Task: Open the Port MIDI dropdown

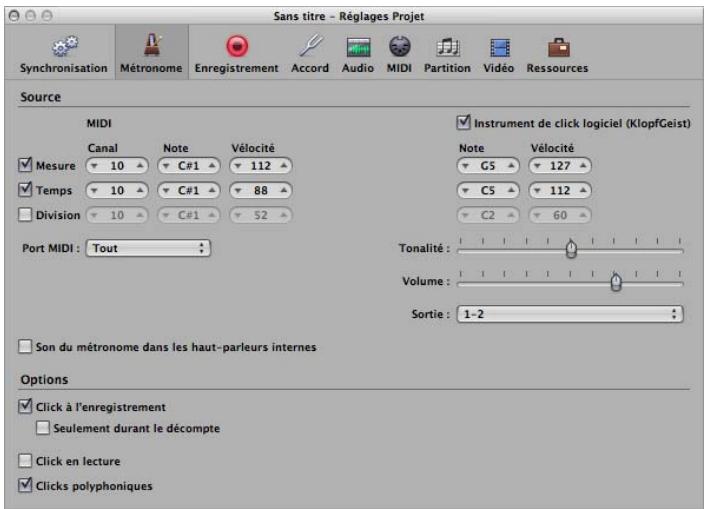Action: (x=148, y=248)
